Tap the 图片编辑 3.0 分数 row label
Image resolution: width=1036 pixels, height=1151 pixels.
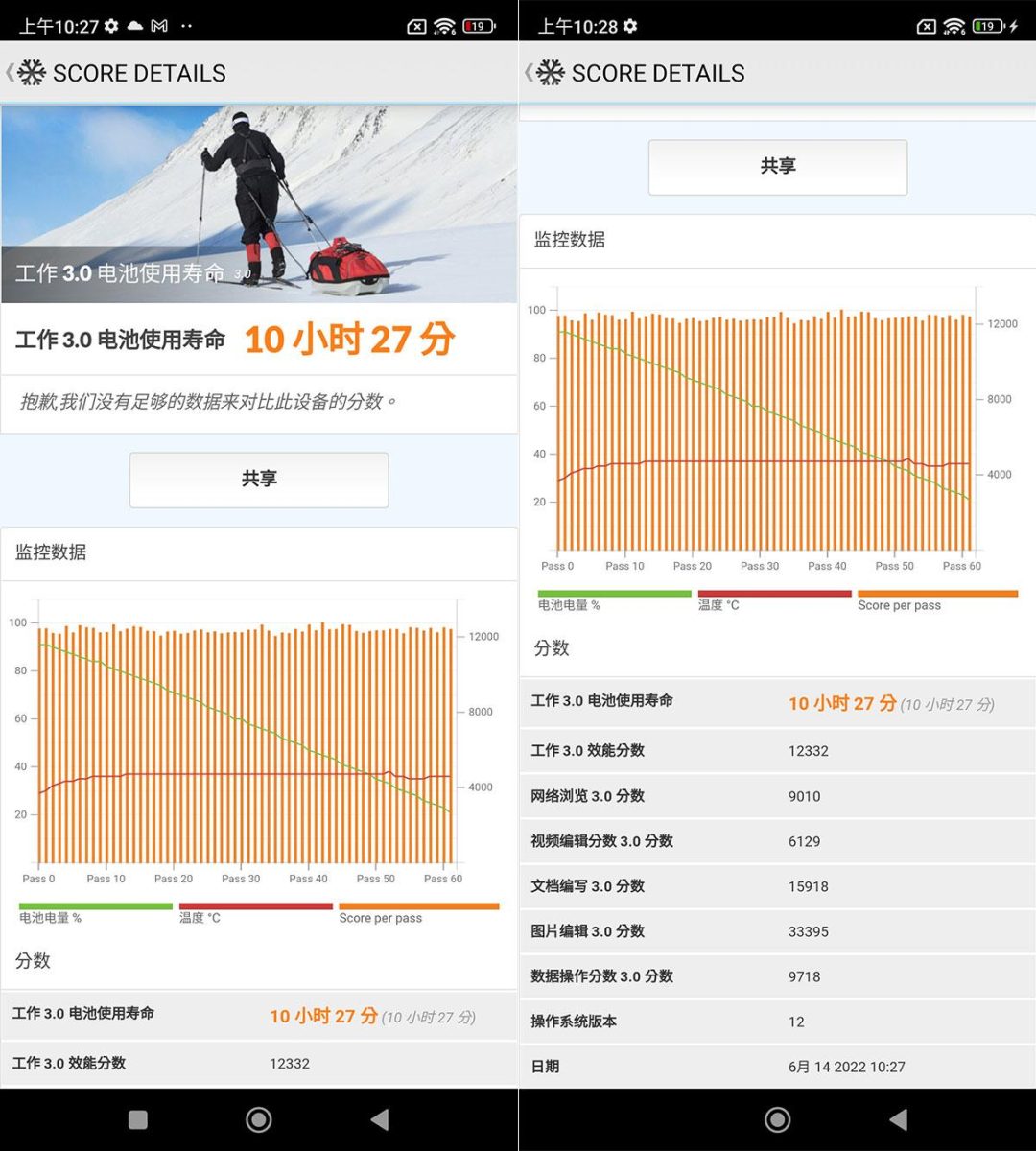pos(587,930)
